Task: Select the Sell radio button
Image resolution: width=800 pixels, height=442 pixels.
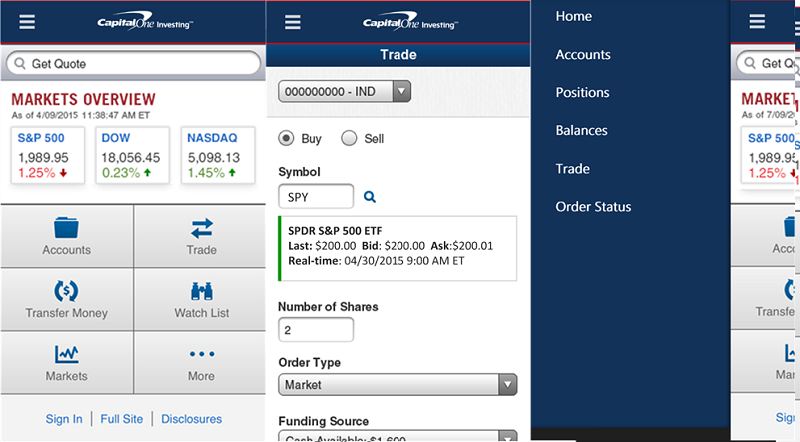Action: (349, 138)
